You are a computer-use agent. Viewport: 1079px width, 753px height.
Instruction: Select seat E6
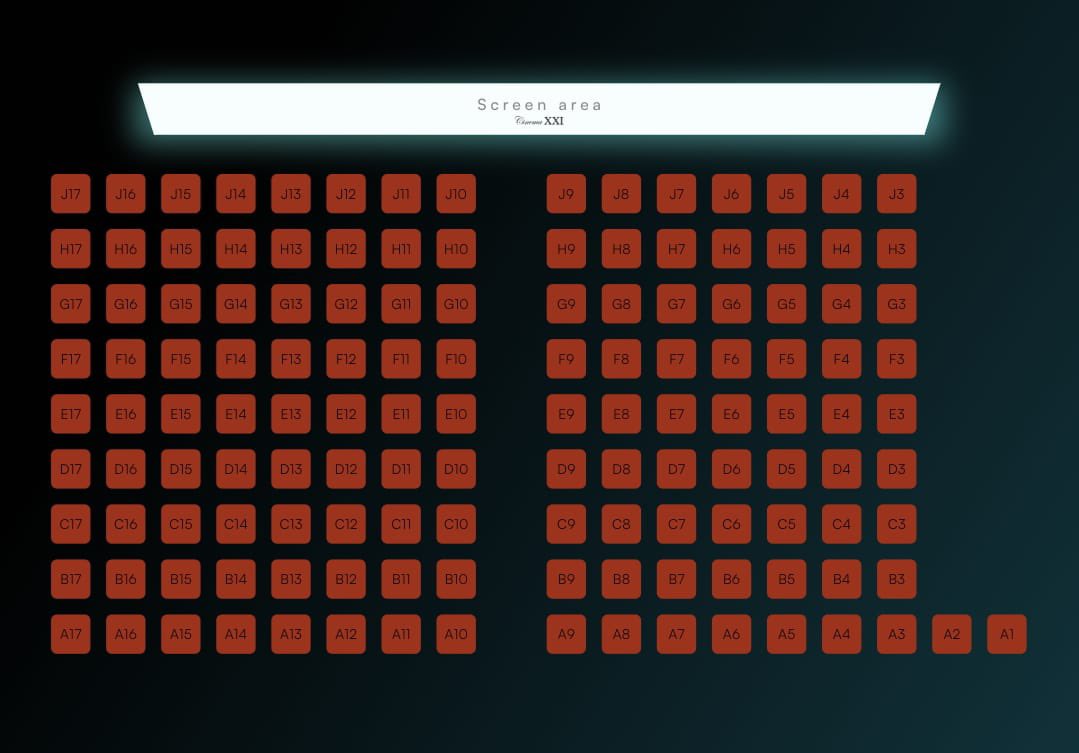pyautogui.click(x=731, y=414)
